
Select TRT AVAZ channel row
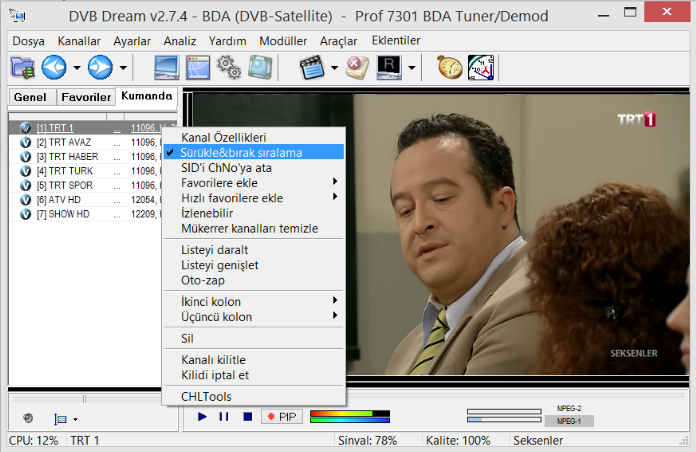click(x=85, y=142)
